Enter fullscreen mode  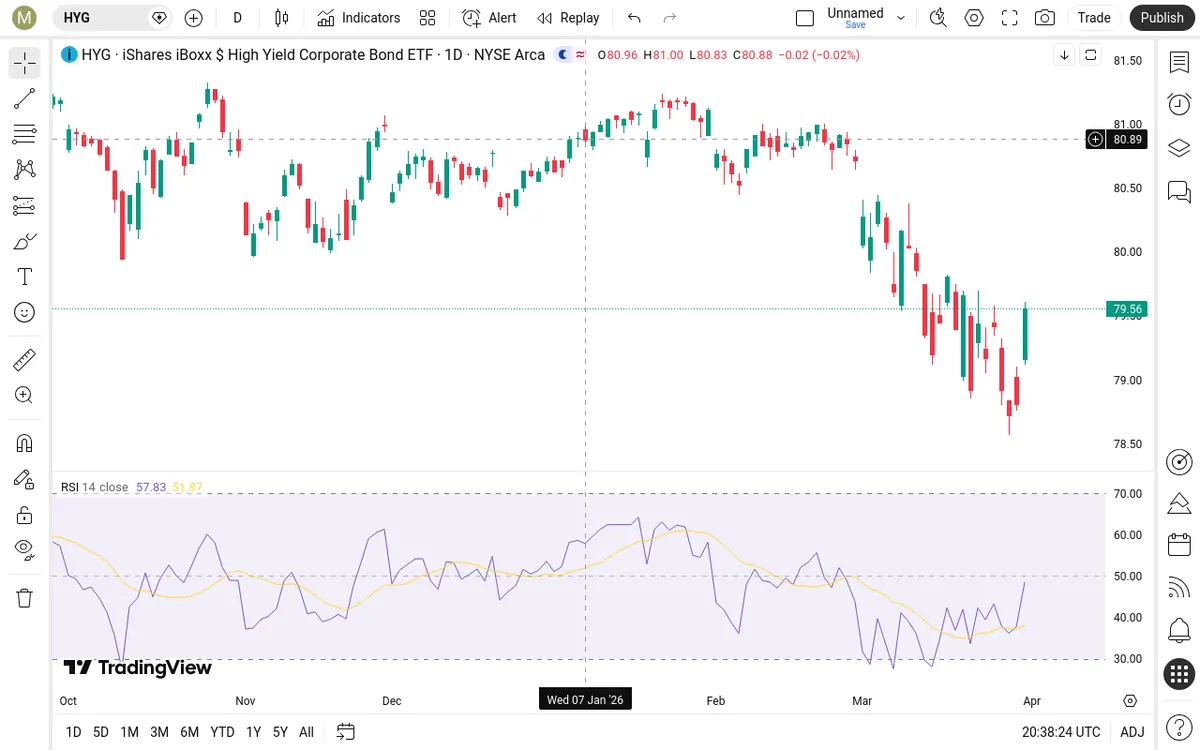click(1010, 18)
